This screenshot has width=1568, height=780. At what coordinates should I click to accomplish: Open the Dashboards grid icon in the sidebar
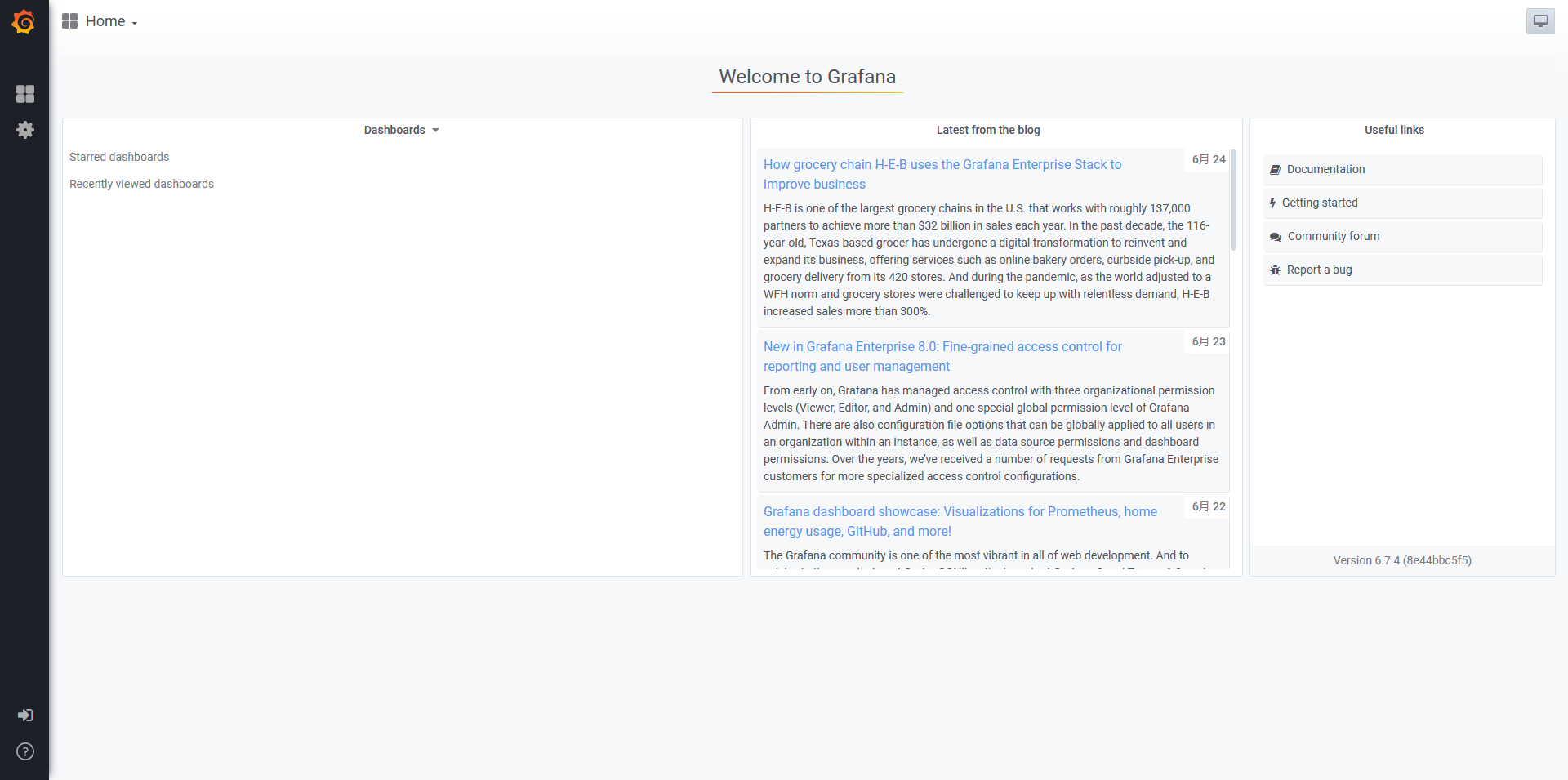tap(25, 94)
